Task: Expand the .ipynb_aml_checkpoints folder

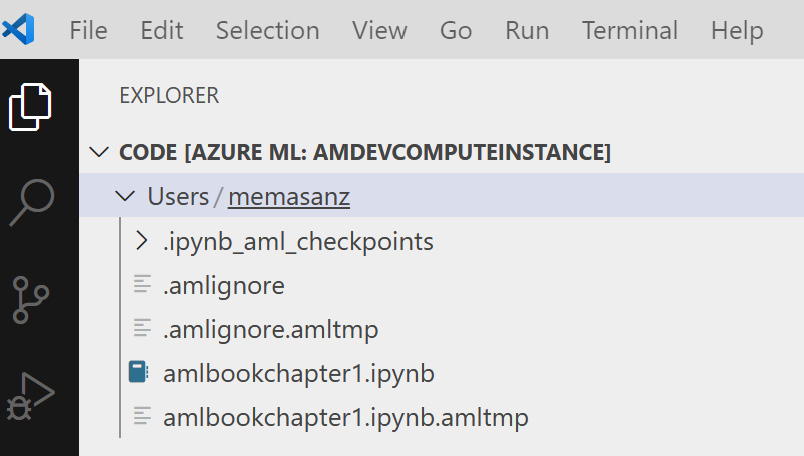Action: [142, 241]
